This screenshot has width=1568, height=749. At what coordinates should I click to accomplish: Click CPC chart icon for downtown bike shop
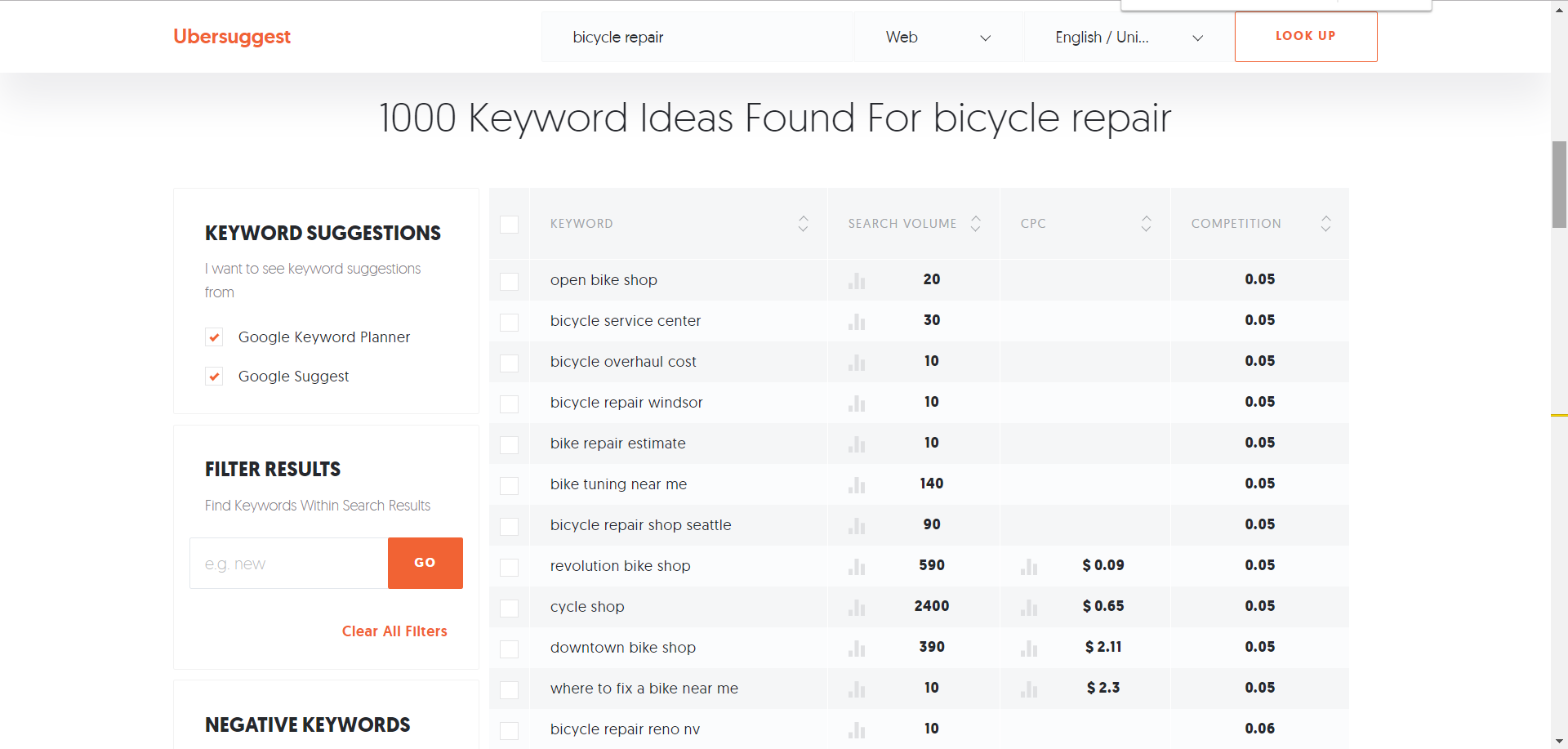[1029, 649]
